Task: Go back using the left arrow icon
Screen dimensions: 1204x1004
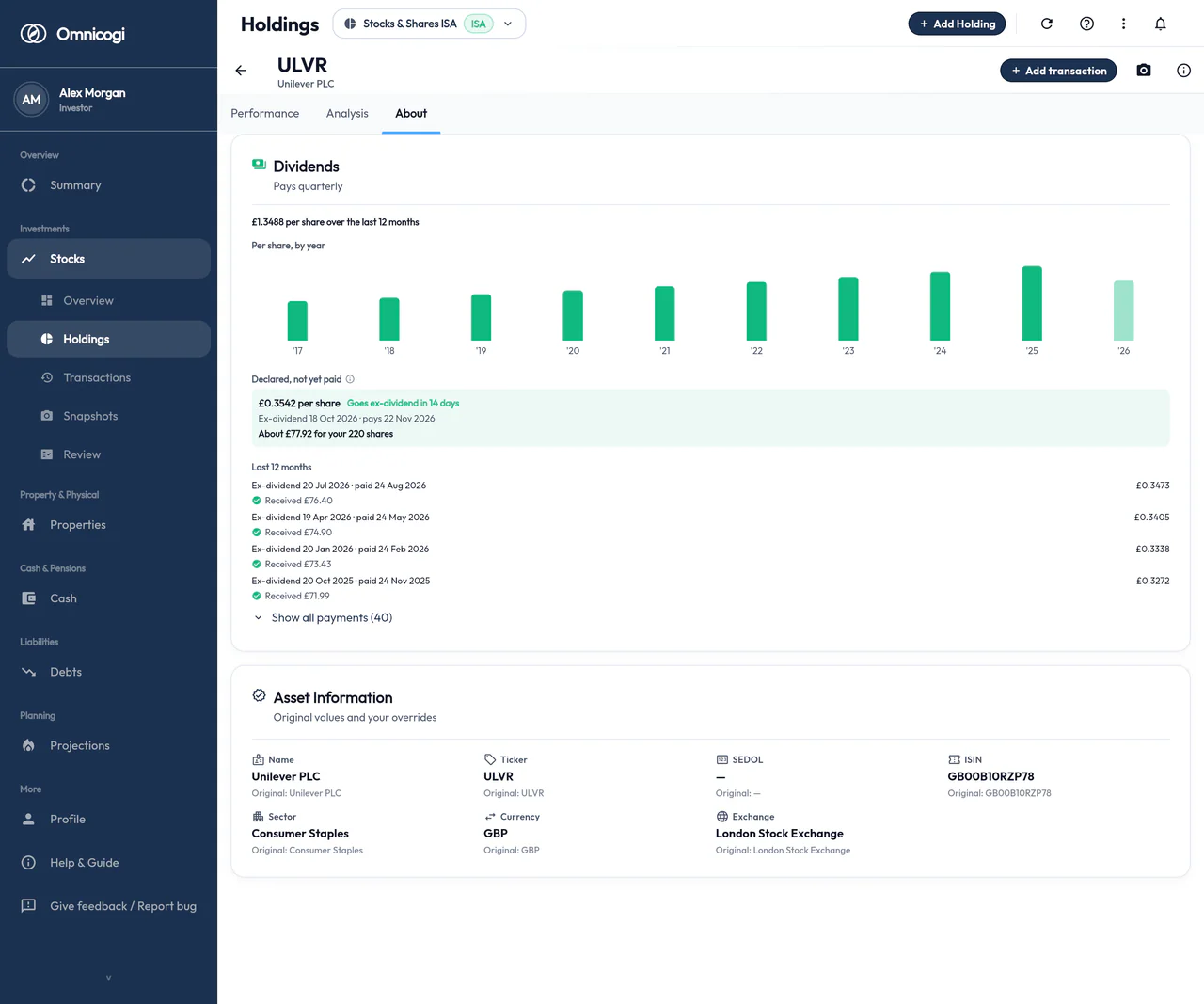Action: [241, 71]
